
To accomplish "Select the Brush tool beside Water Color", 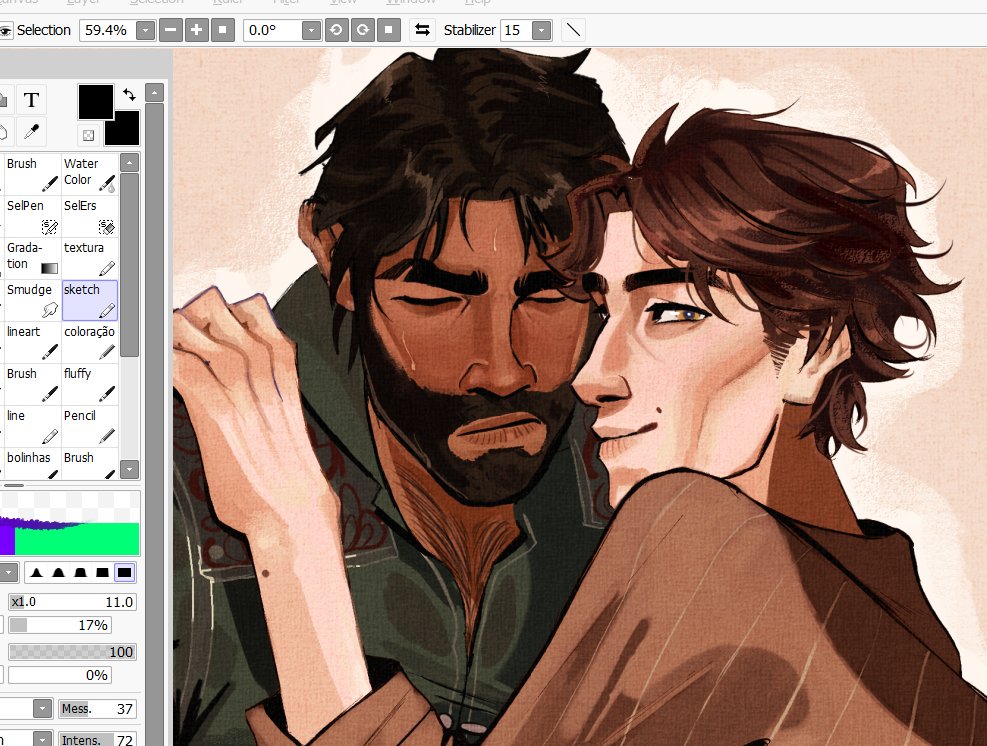I will [x=31, y=174].
